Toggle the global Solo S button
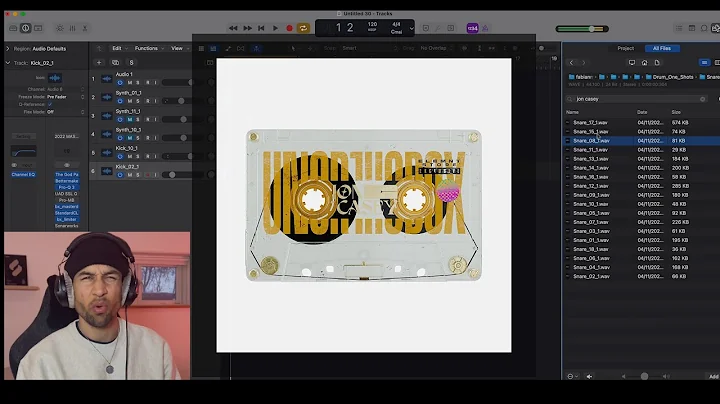Viewport: 720px width, 404px height. click(x=131, y=62)
